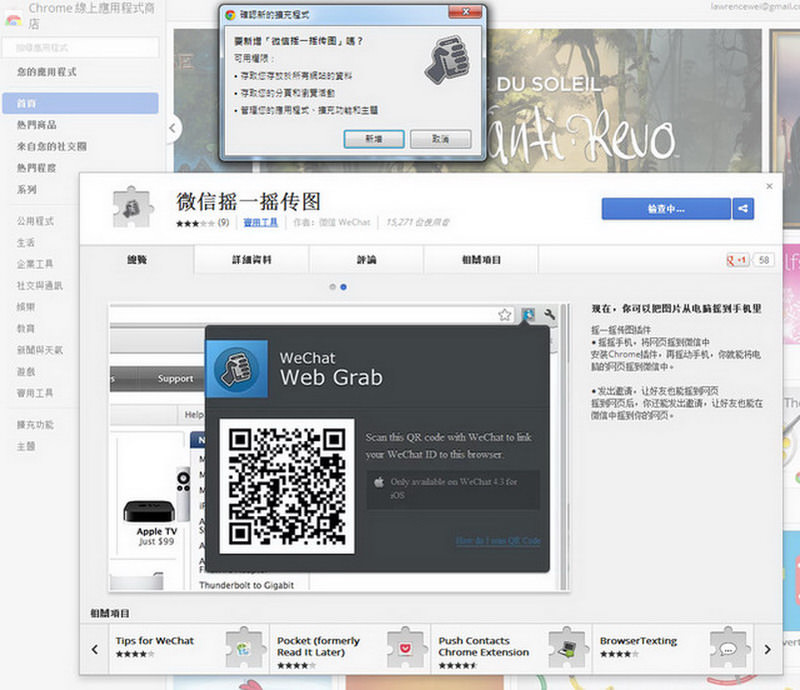Click the BrowserTexting puzzle icon

tap(729, 647)
